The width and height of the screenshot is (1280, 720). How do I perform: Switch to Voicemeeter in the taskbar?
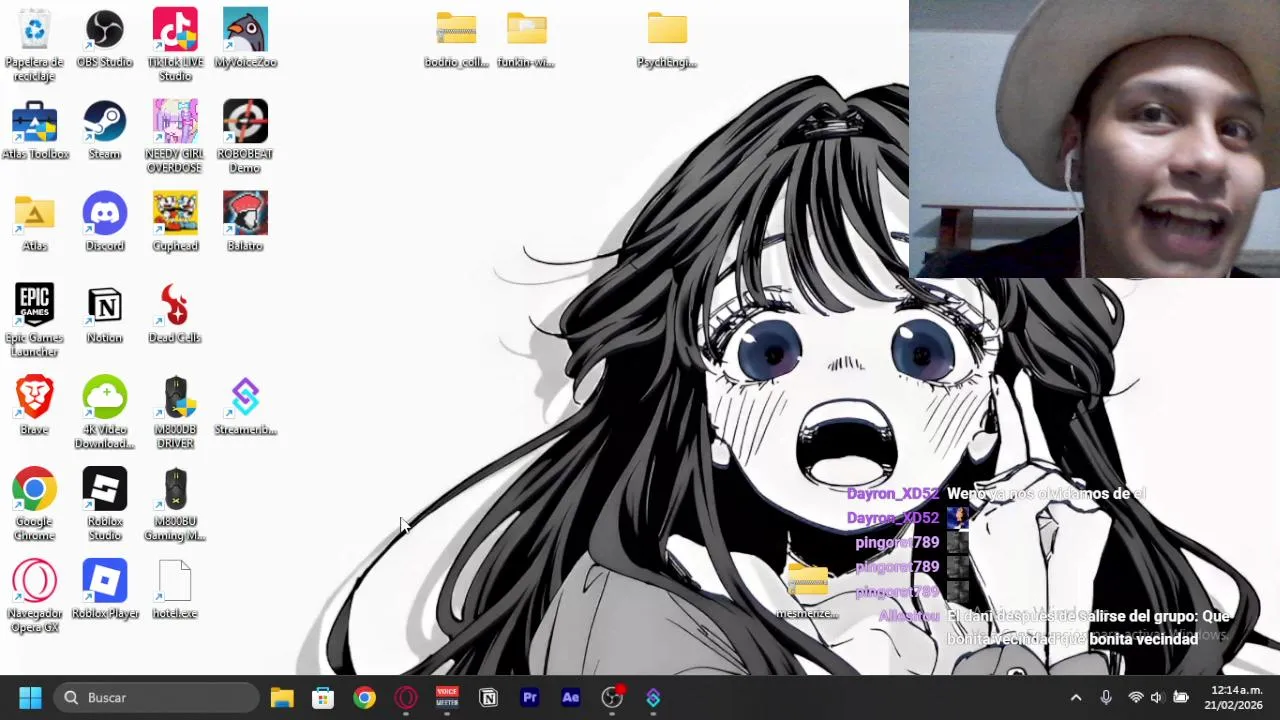447,697
